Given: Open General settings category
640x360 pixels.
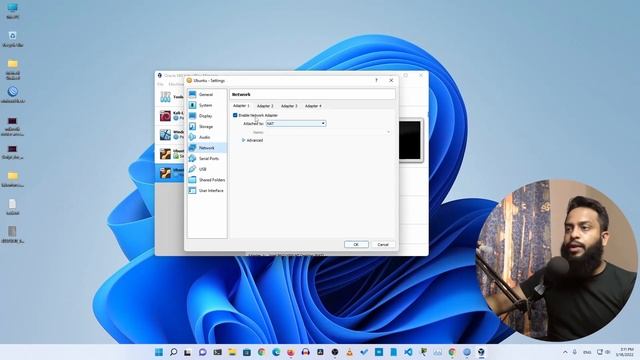Looking at the screenshot, I should tap(207, 94).
